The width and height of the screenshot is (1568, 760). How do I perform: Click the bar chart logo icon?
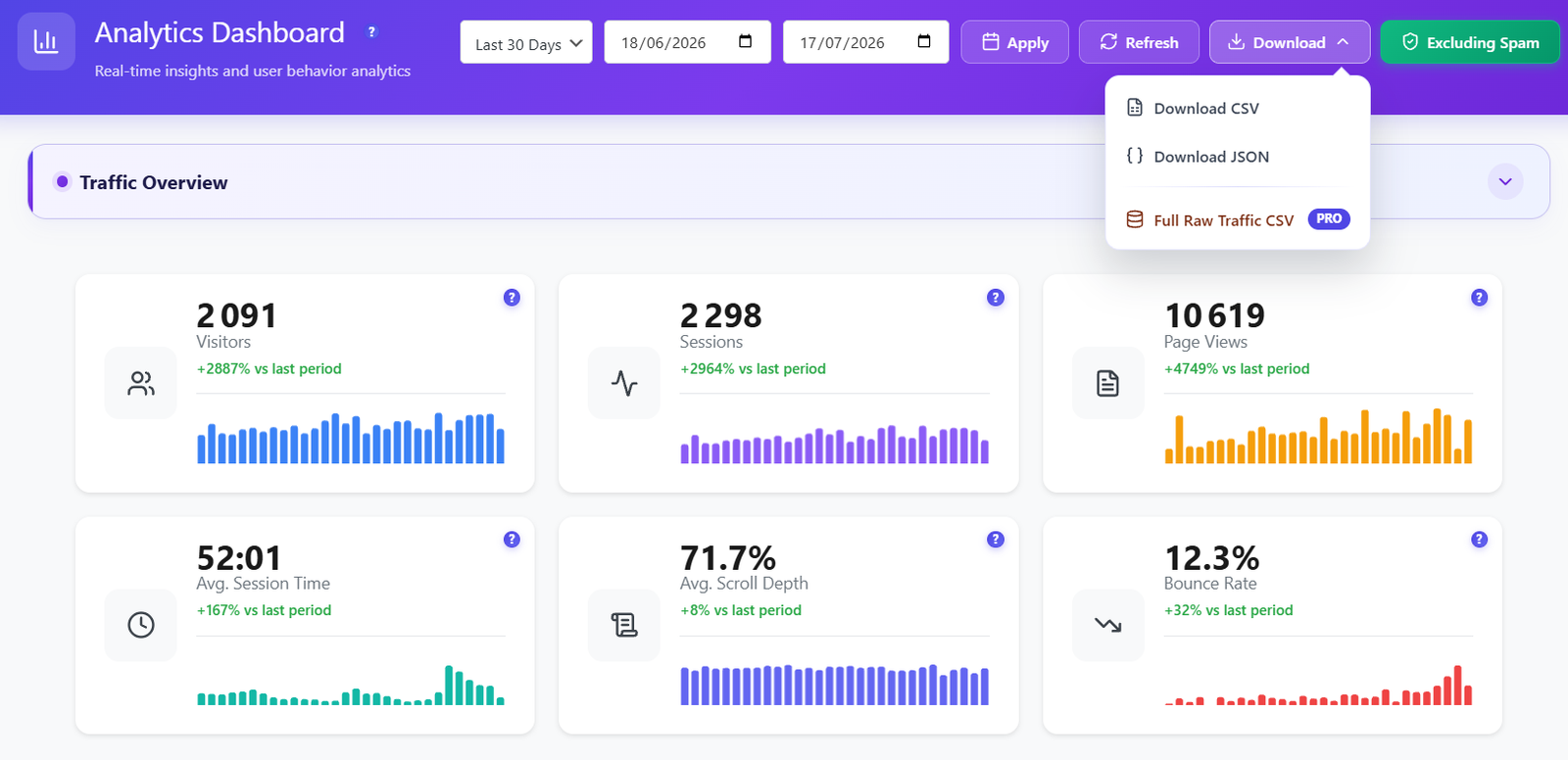point(46,41)
